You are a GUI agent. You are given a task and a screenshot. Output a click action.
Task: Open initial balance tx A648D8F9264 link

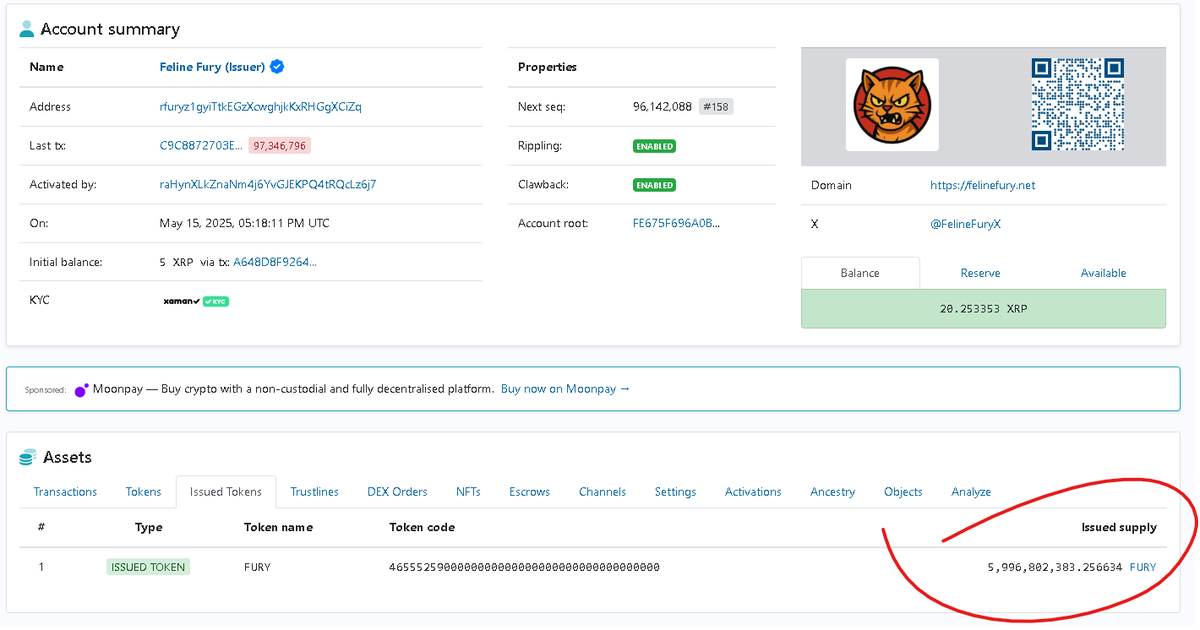click(x=276, y=262)
